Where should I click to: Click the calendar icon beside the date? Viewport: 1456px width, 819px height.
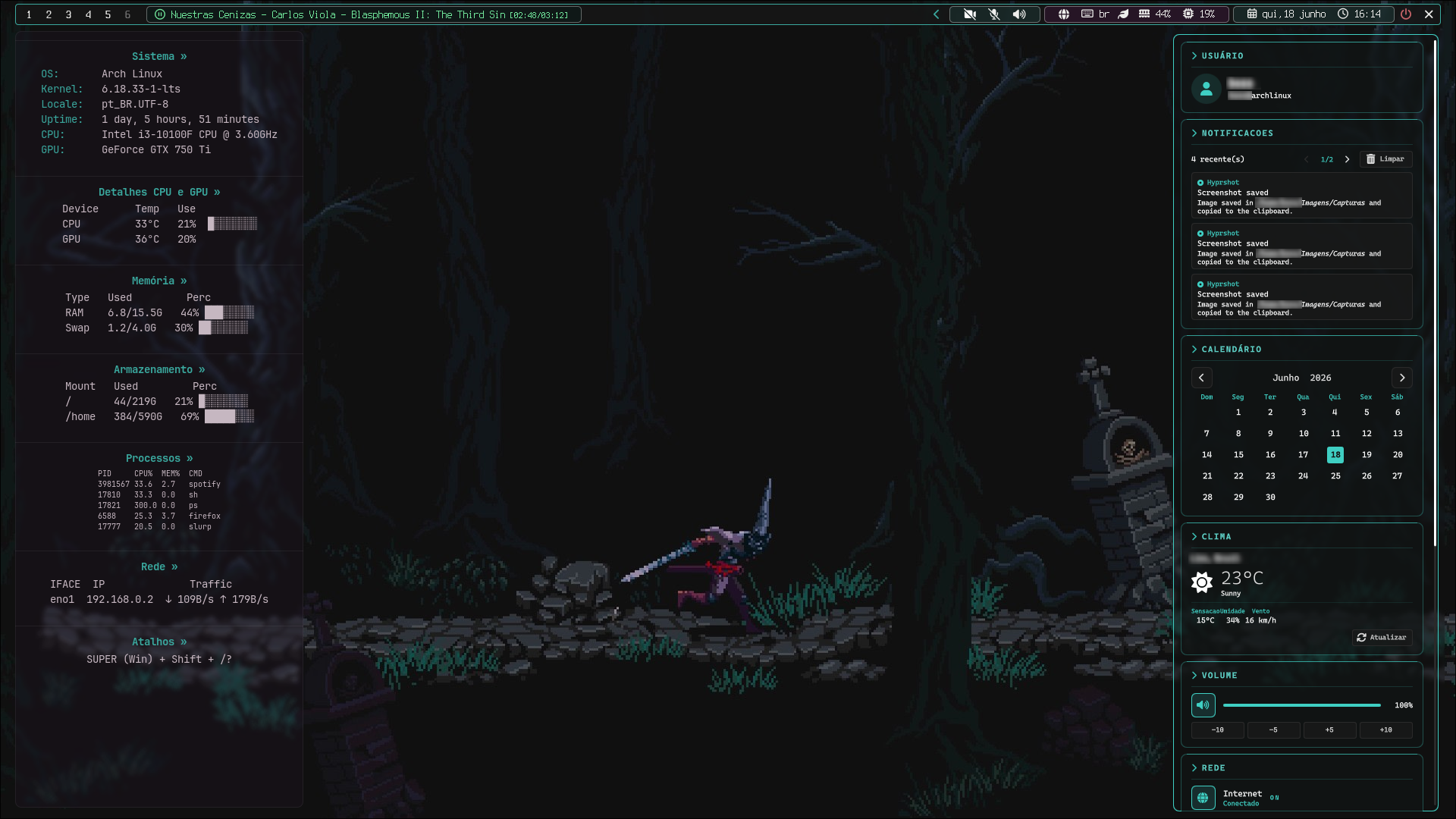tap(1252, 14)
